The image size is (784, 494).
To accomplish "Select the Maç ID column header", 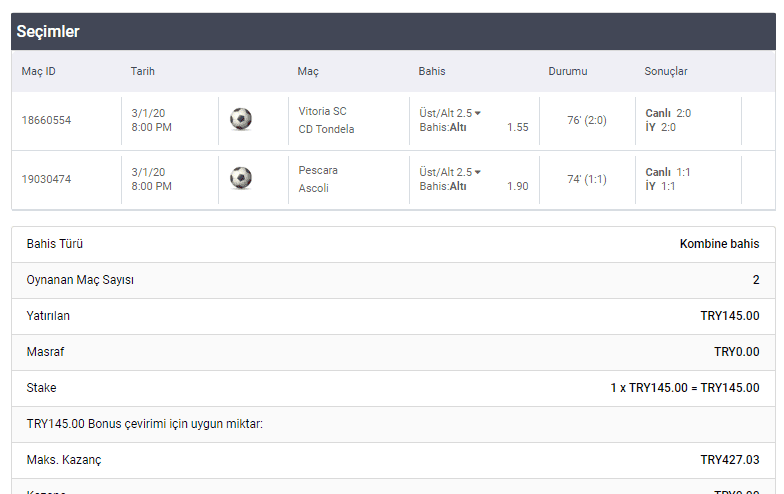I will tap(38, 71).
